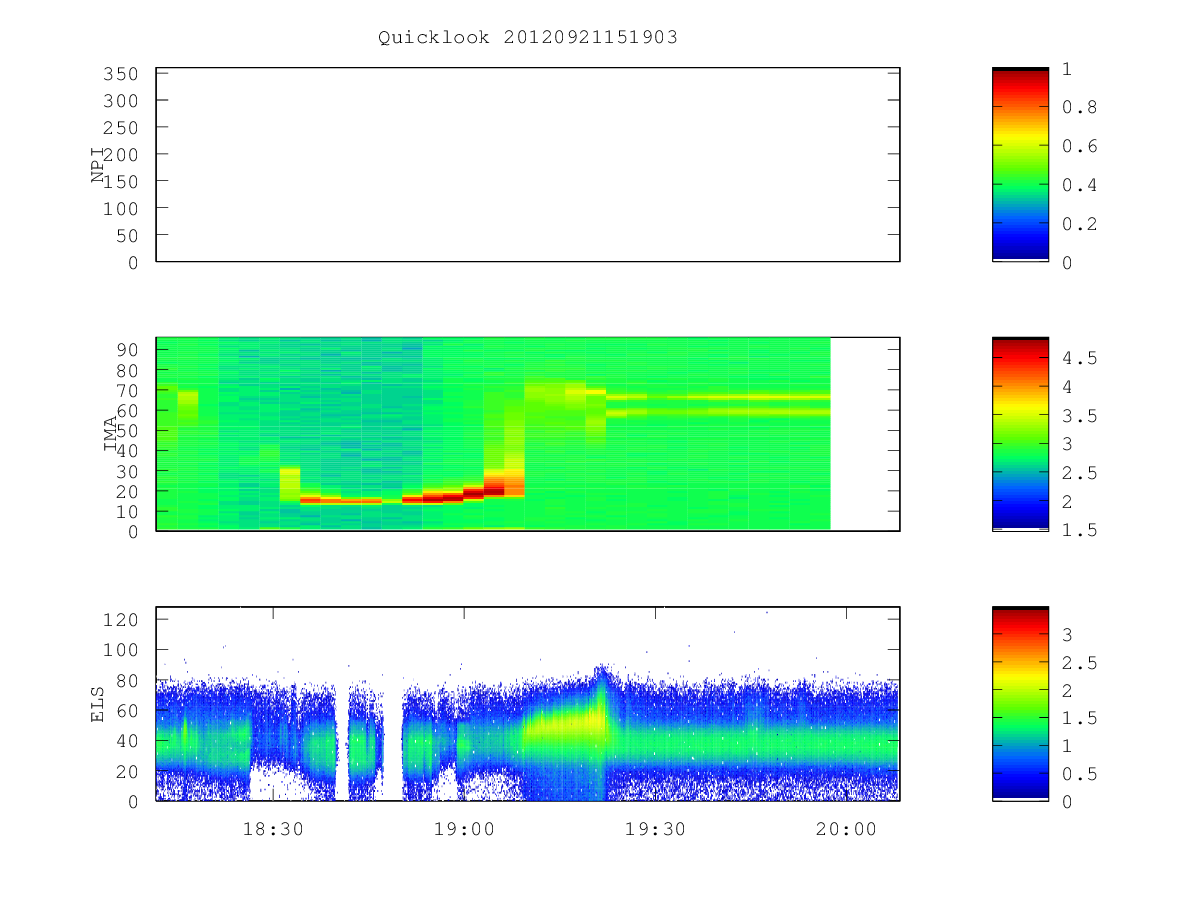Click the ELS axis label

coord(97,704)
